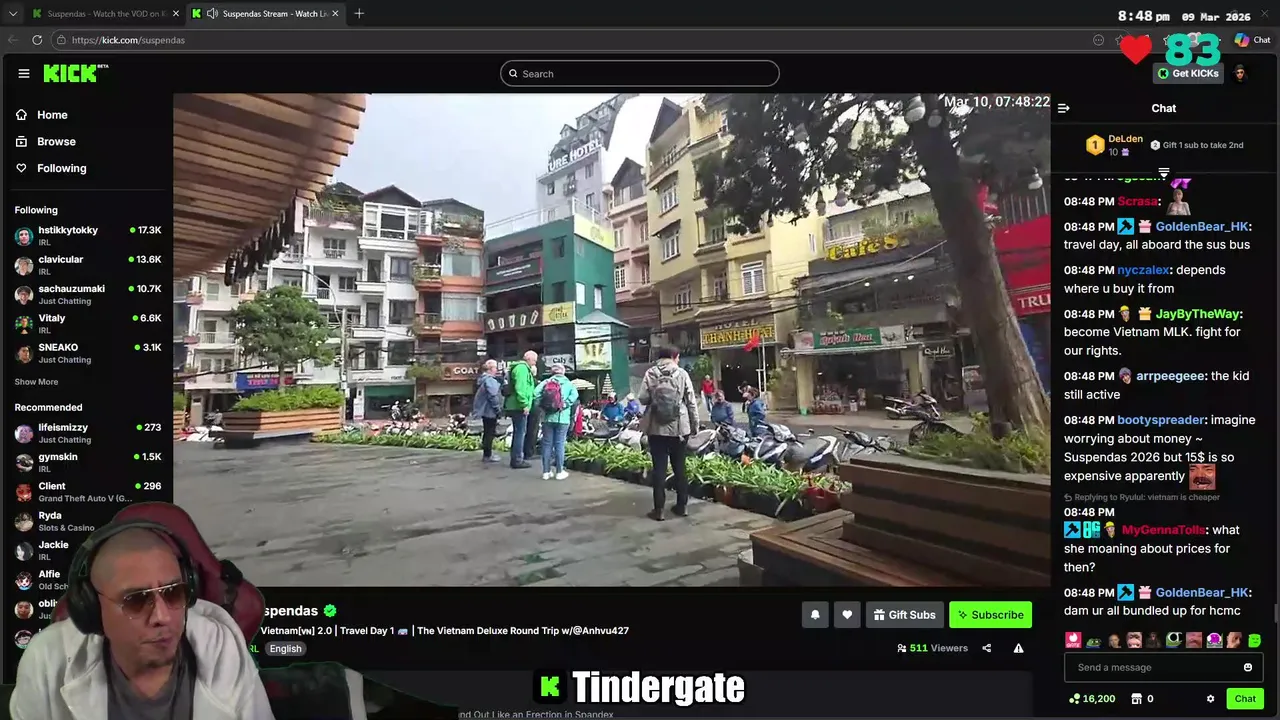The width and height of the screenshot is (1280, 720).
Task: Open gymskin recommended channel
Action: click(87, 462)
